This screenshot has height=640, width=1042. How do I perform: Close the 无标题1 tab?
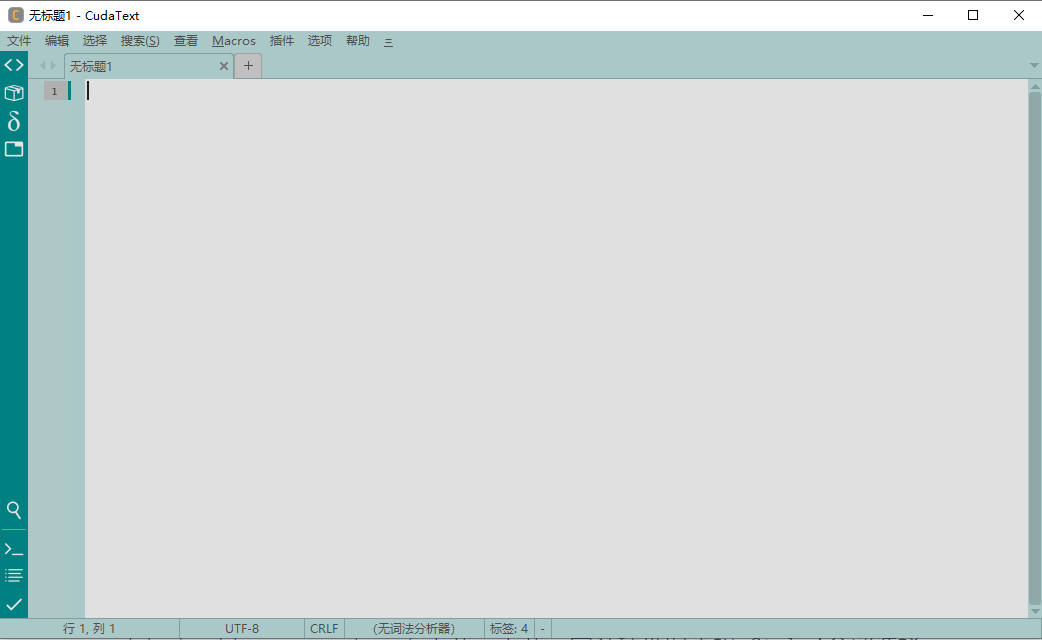pos(224,66)
